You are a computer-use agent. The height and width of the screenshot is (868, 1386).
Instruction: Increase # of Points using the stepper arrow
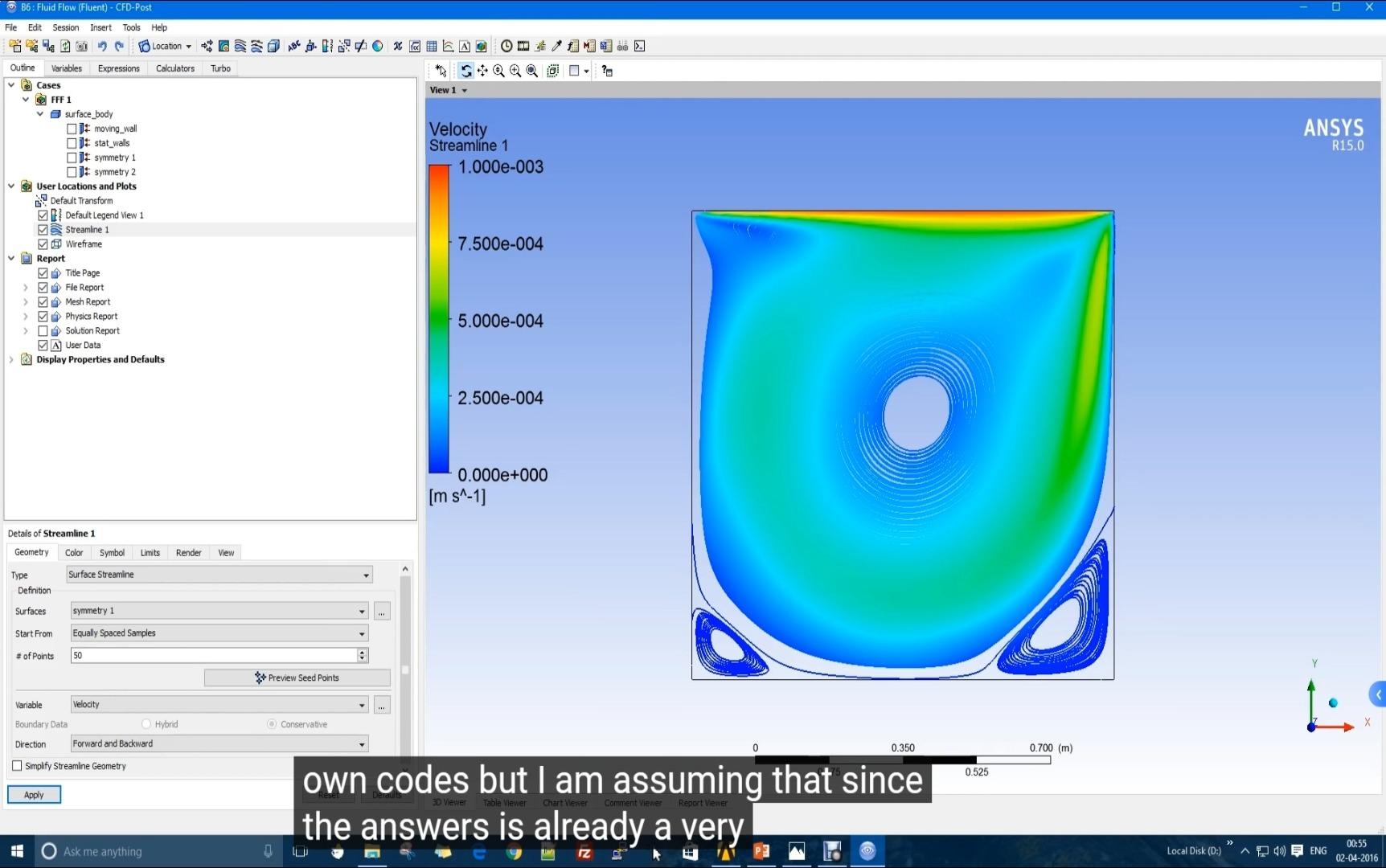click(362, 652)
